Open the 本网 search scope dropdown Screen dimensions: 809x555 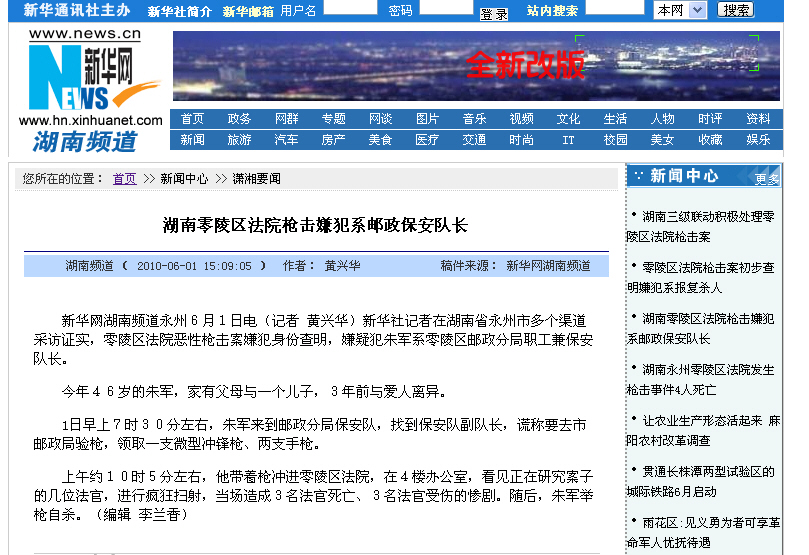[681, 10]
